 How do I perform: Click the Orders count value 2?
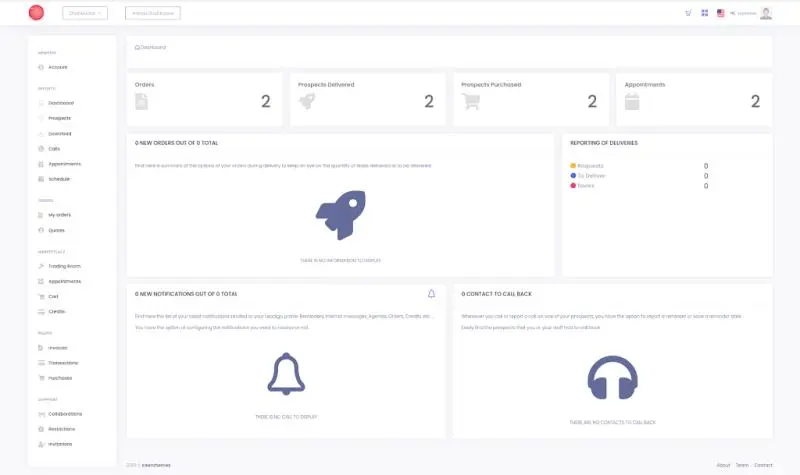266,102
